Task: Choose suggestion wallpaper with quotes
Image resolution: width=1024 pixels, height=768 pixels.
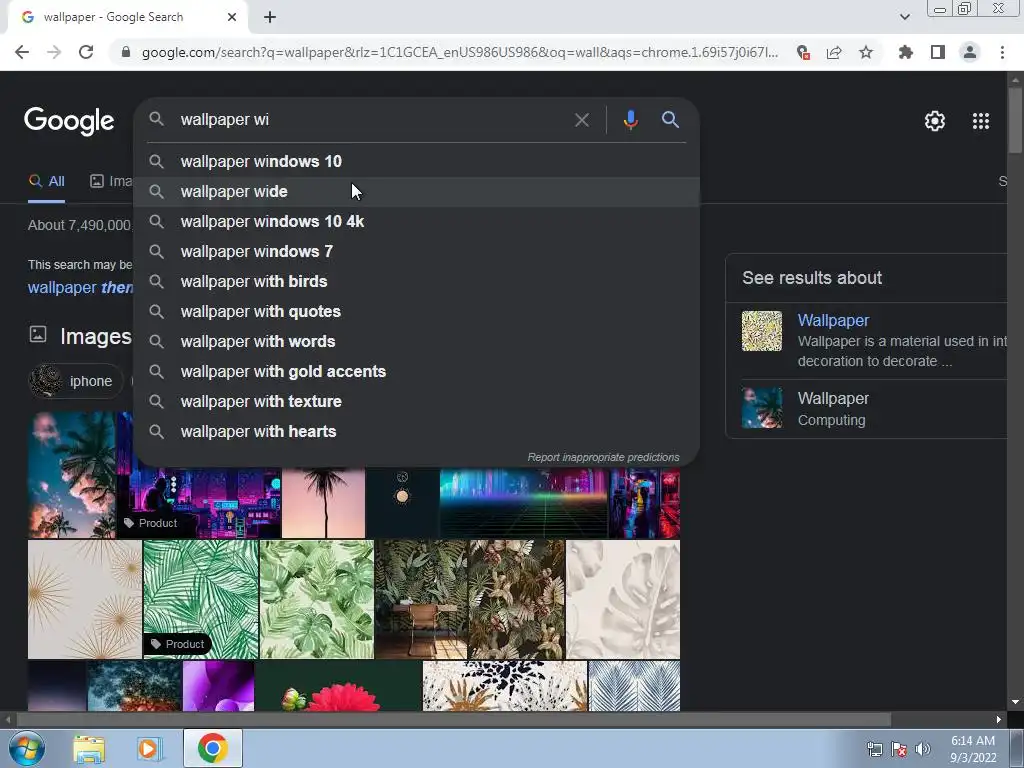Action: pos(417,312)
